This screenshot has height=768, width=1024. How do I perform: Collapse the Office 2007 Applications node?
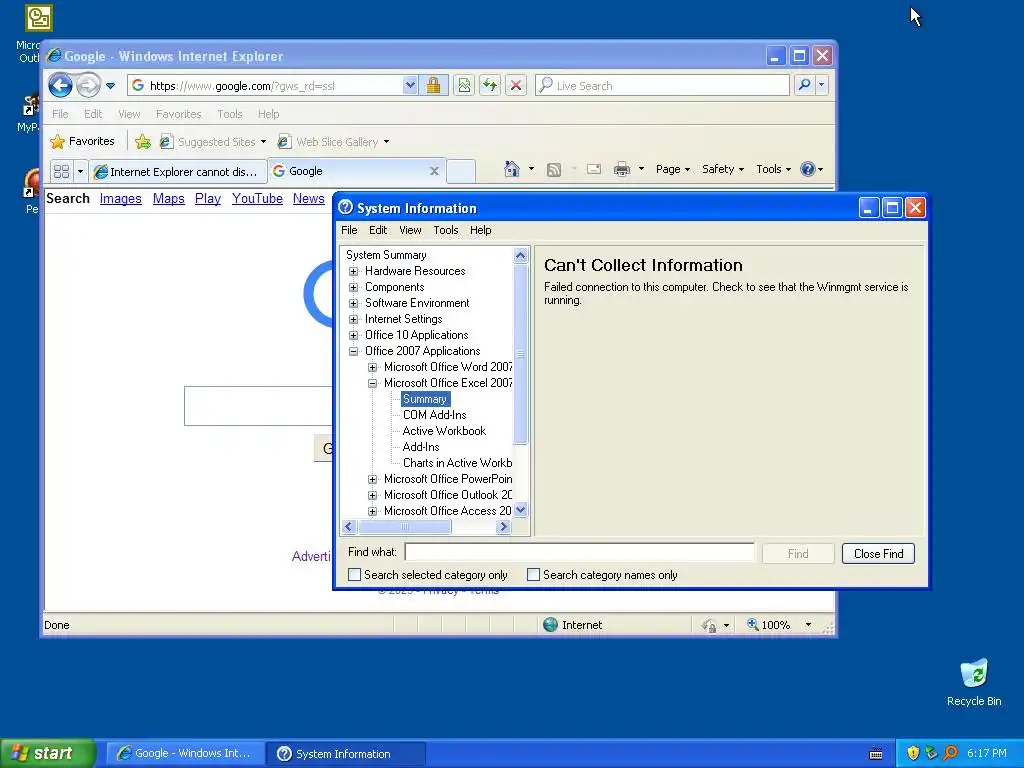(x=353, y=351)
